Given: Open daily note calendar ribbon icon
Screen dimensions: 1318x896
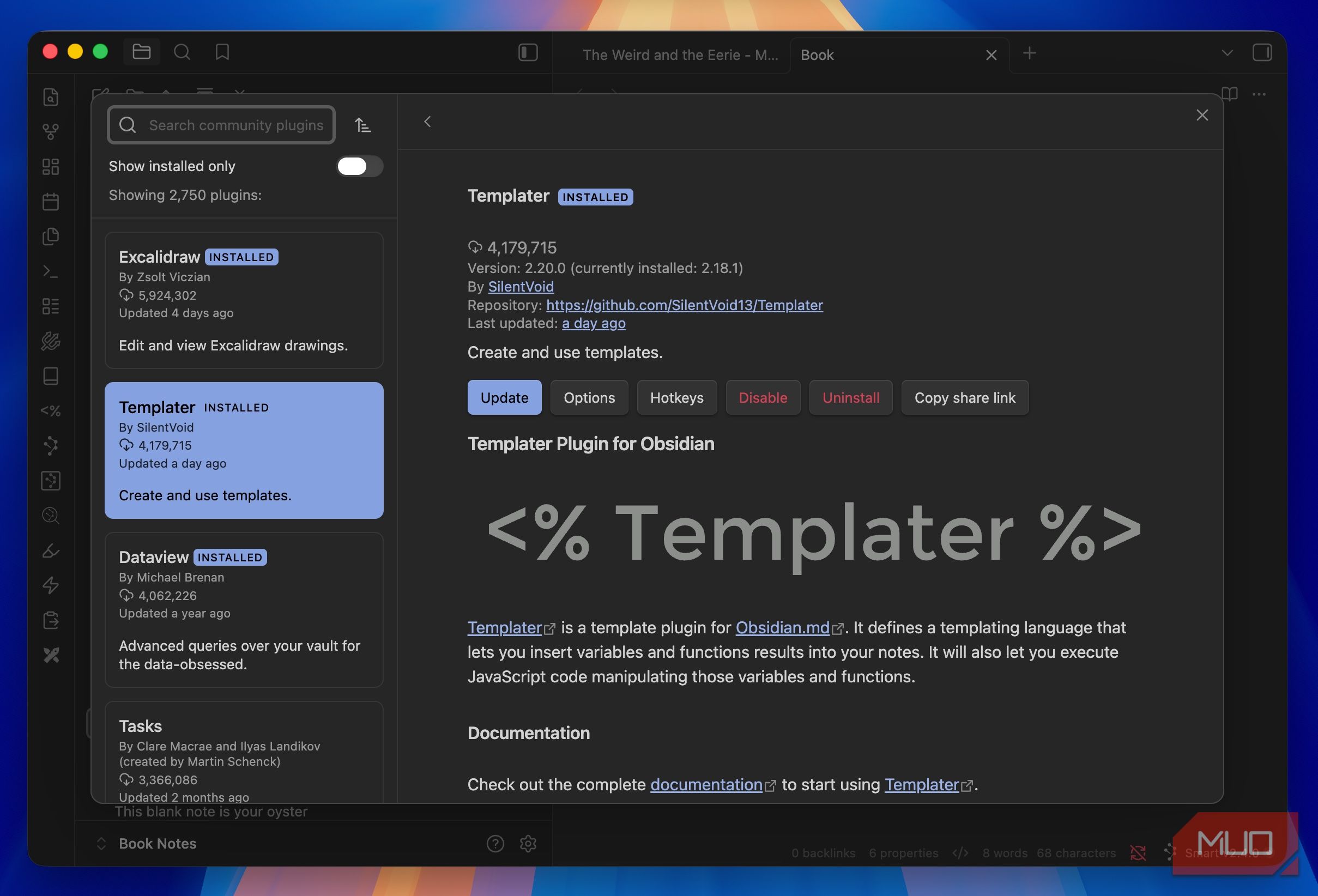Looking at the screenshot, I should (x=51, y=202).
